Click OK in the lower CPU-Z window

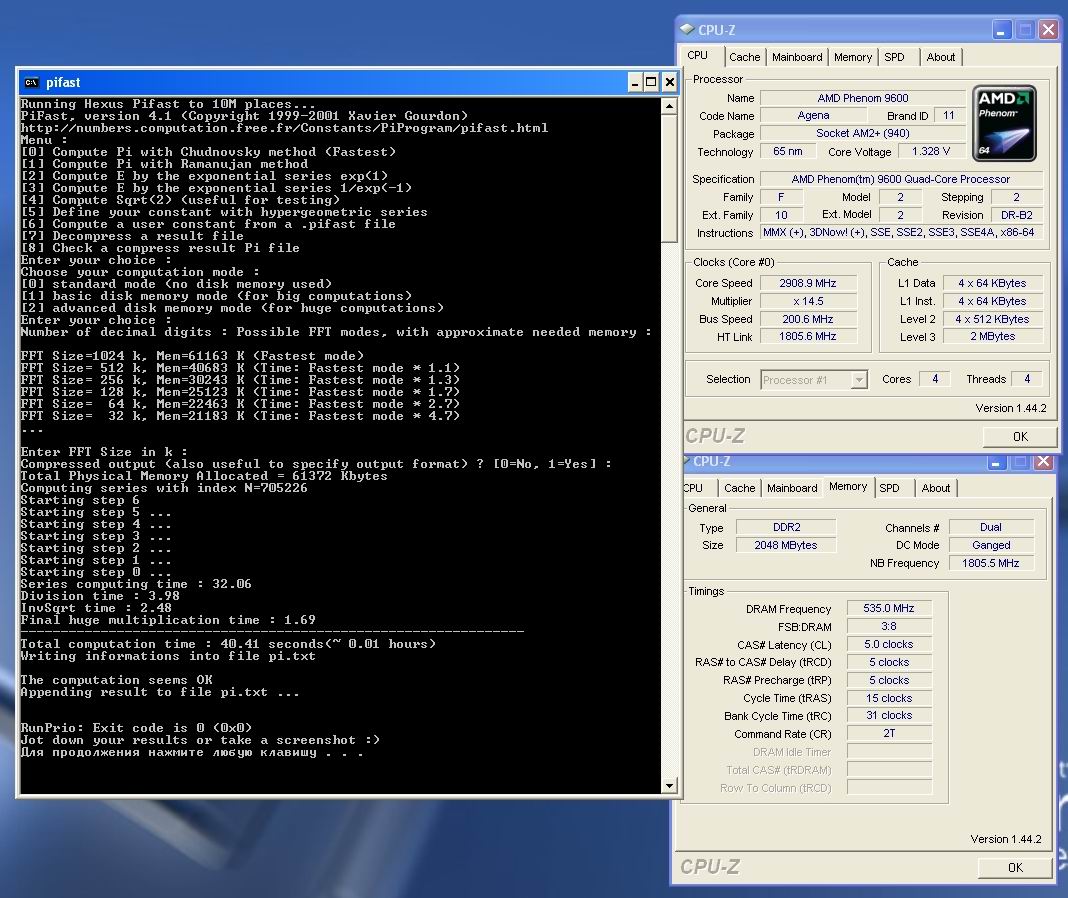tap(1015, 867)
